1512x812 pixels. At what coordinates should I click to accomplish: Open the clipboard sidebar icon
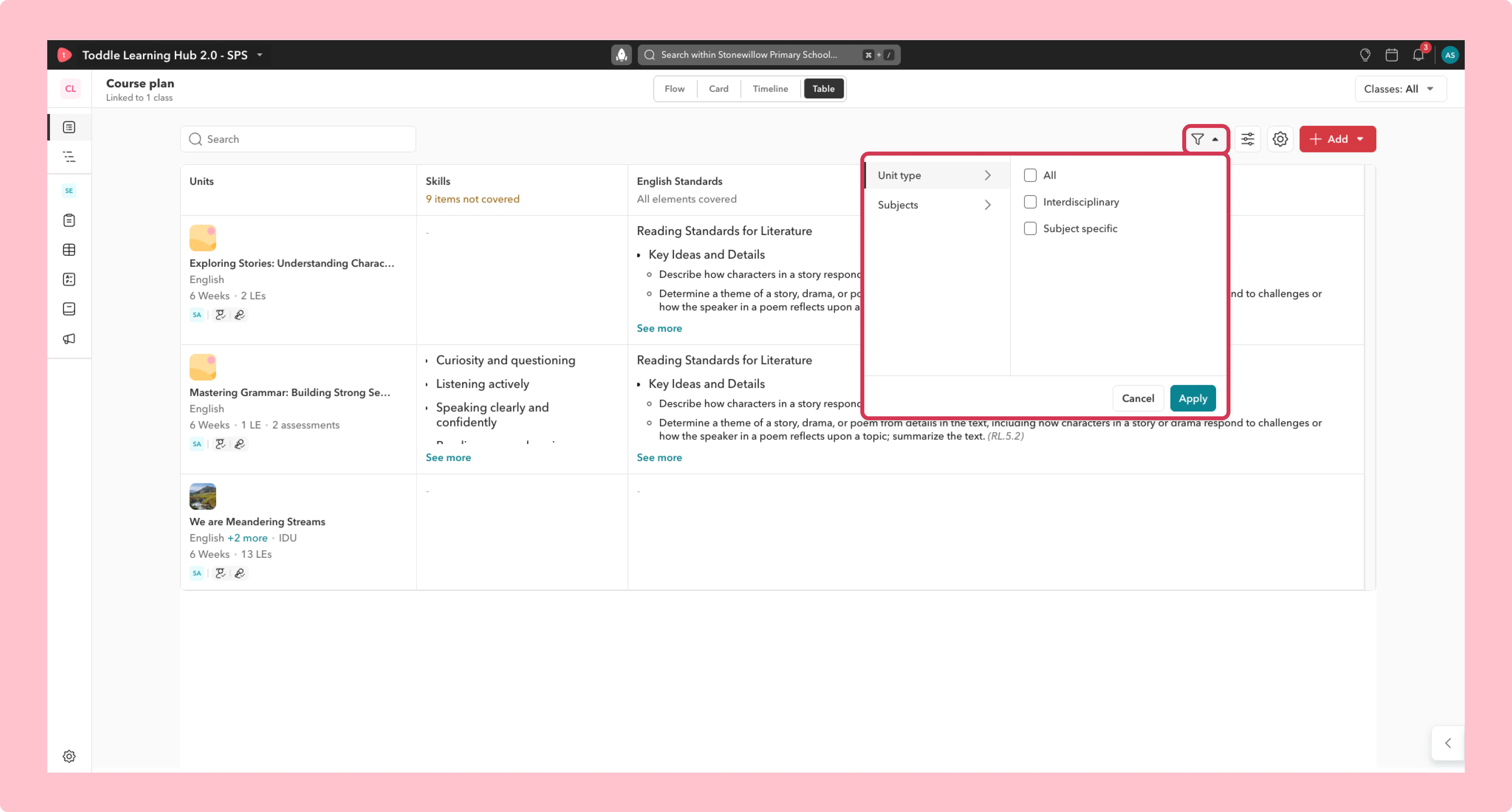(x=69, y=221)
